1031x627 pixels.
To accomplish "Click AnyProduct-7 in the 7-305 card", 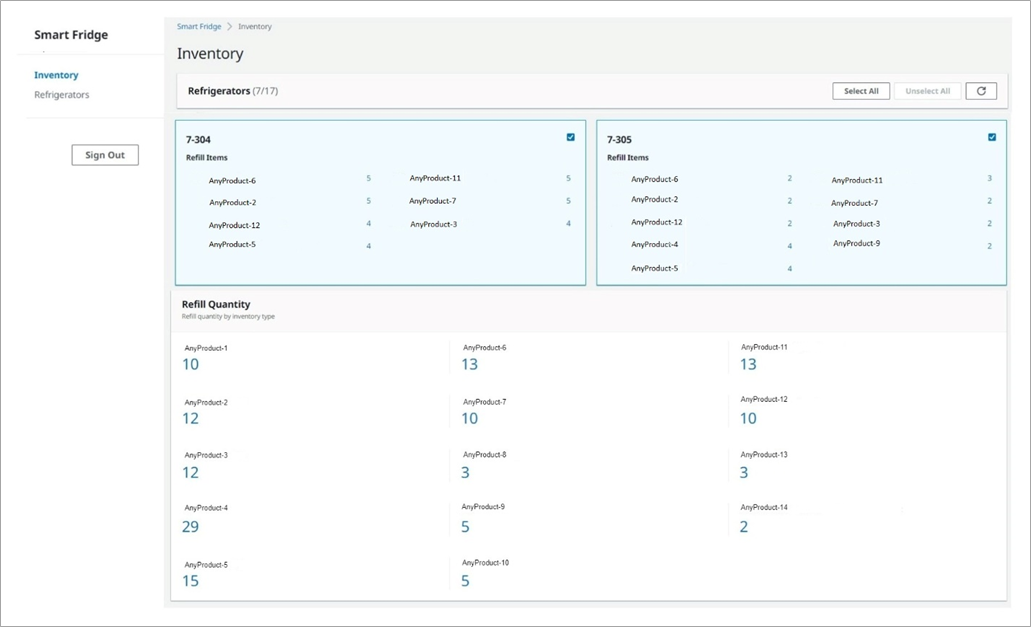I will pos(854,204).
